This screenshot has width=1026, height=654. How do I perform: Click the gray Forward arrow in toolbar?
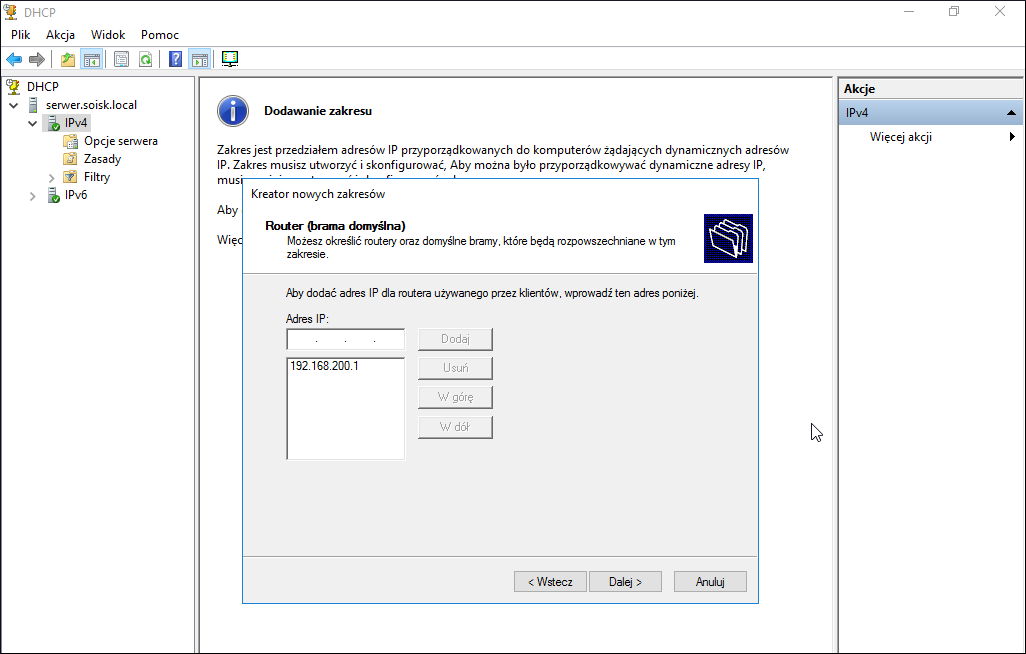click(37, 60)
